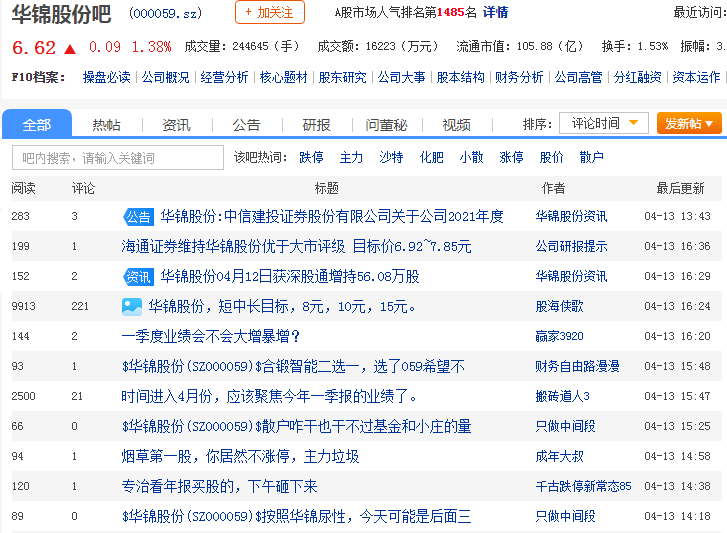
Task: Open post 按照华锦尿性，今天可能是后面三
Action: pyautogui.click(x=297, y=516)
